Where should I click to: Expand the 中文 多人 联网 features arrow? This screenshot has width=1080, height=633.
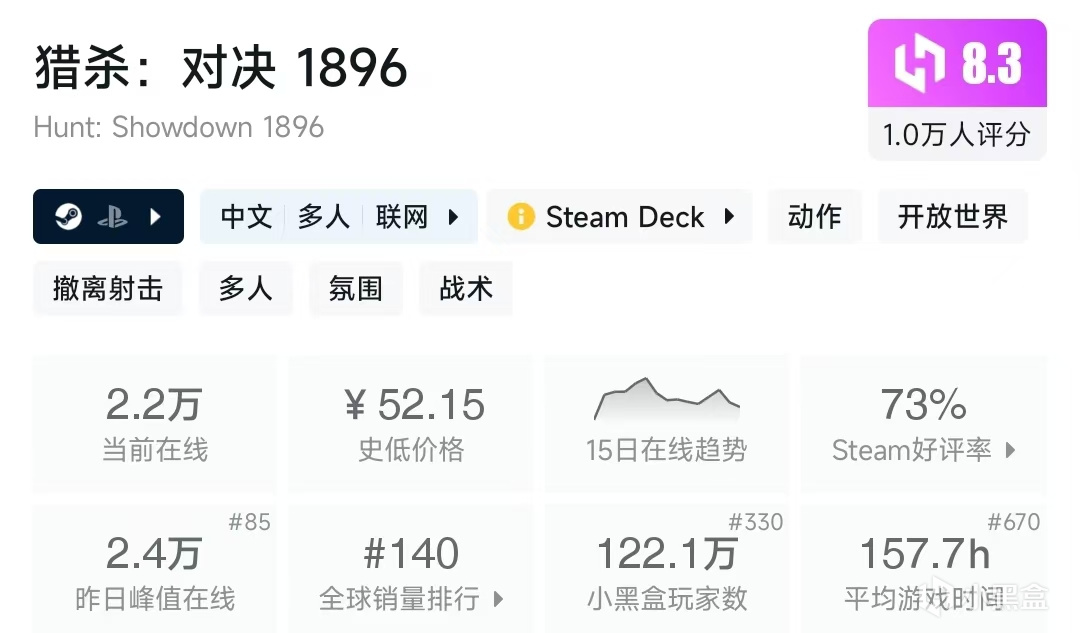point(453,217)
